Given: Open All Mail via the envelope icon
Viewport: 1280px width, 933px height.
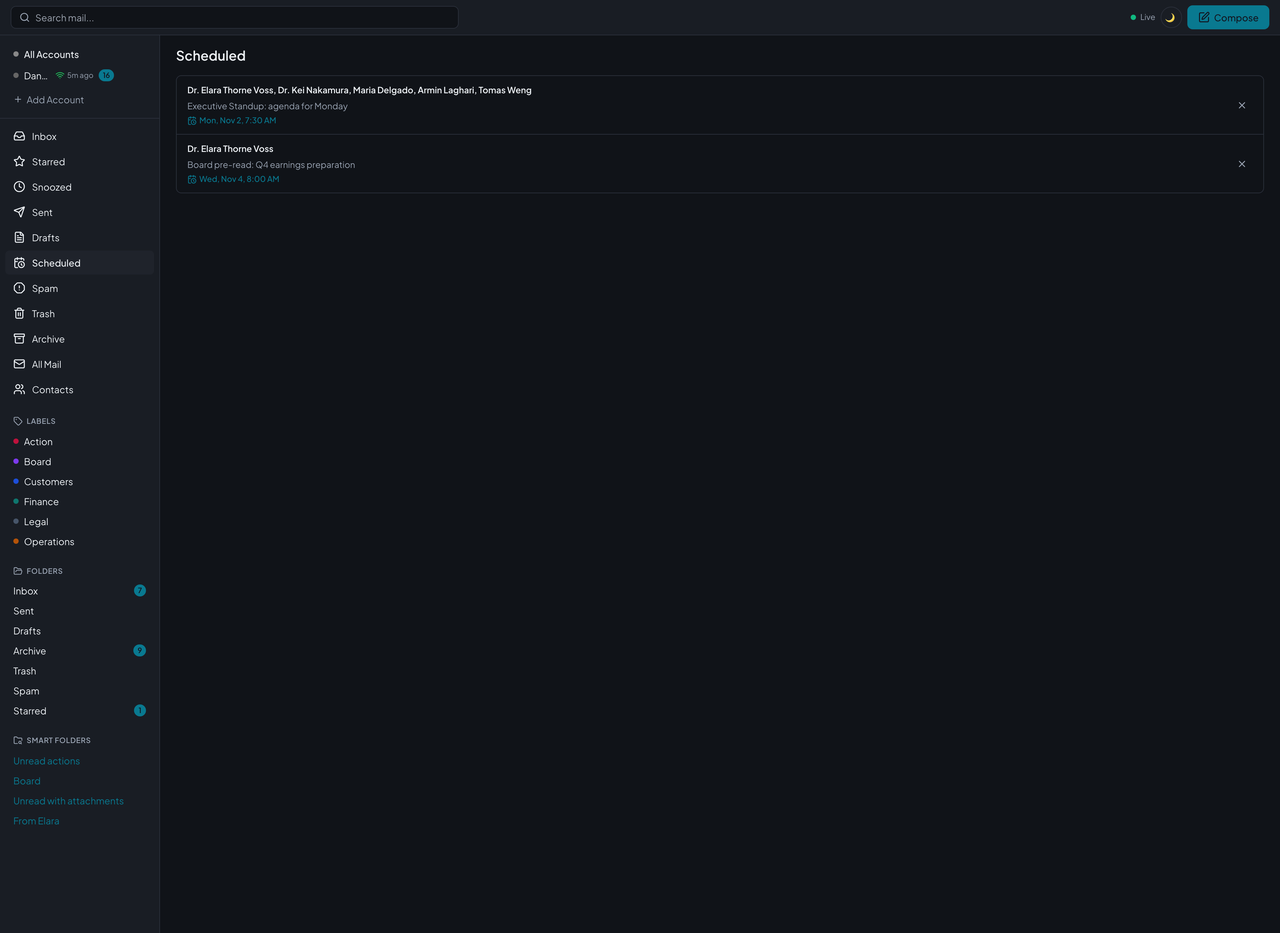Looking at the screenshot, I should click(x=19, y=364).
